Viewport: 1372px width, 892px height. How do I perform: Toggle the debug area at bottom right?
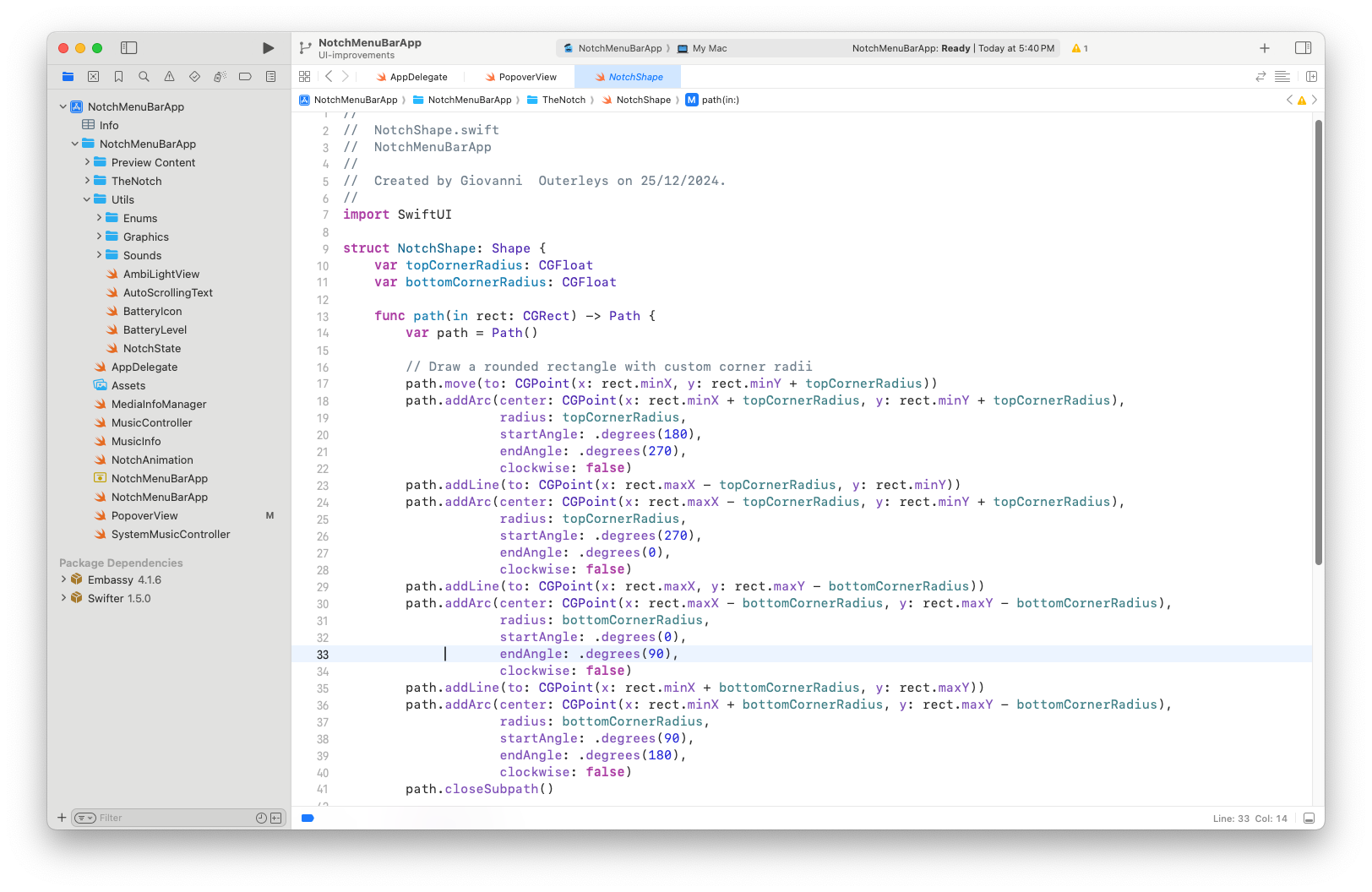point(1309,819)
